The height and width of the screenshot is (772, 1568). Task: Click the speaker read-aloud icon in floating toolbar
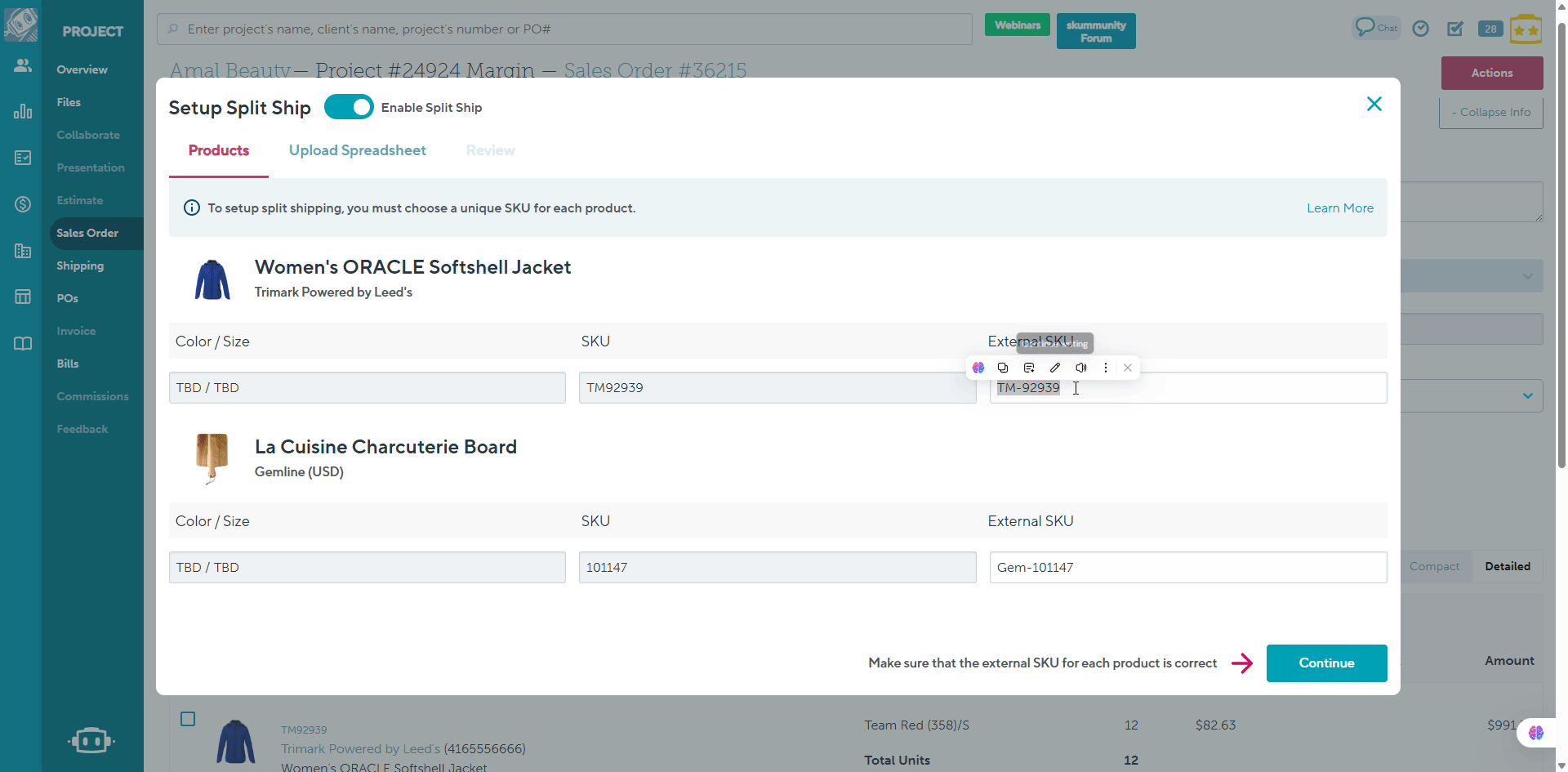(x=1081, y=368)
